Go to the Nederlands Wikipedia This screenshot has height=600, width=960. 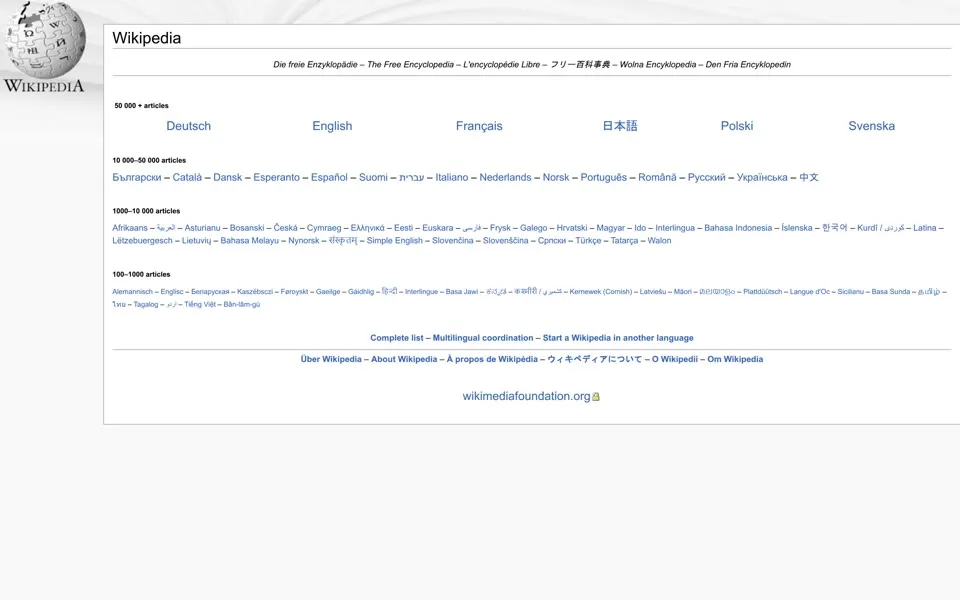click(505, 178)
